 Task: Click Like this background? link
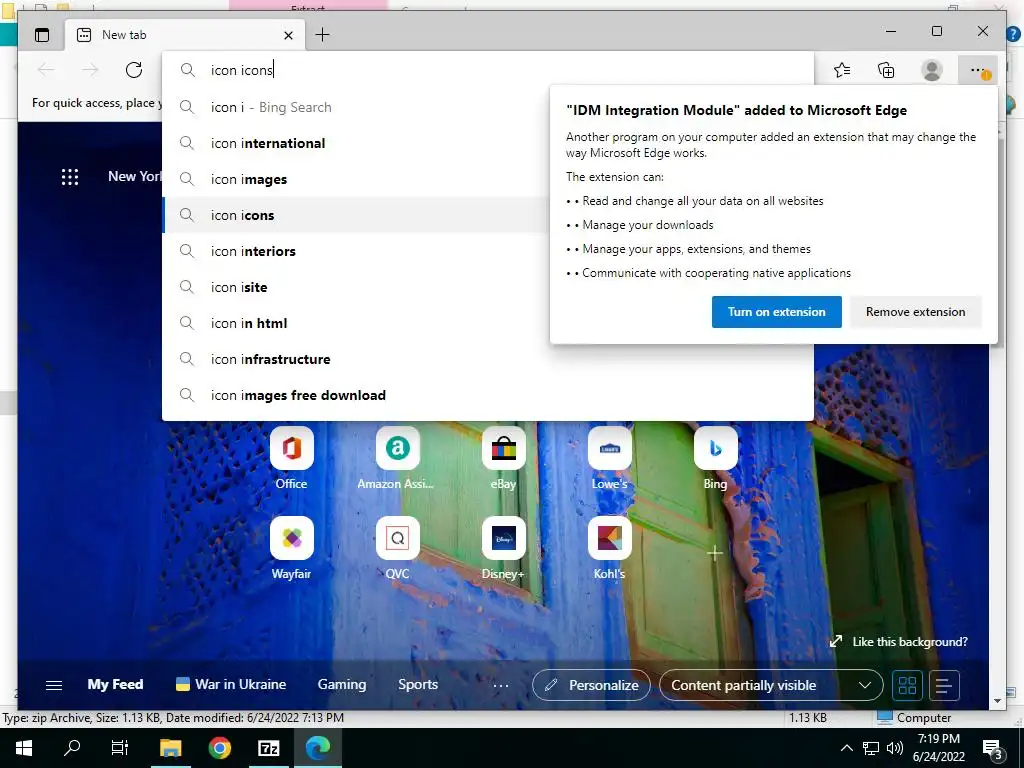[899, 641]
